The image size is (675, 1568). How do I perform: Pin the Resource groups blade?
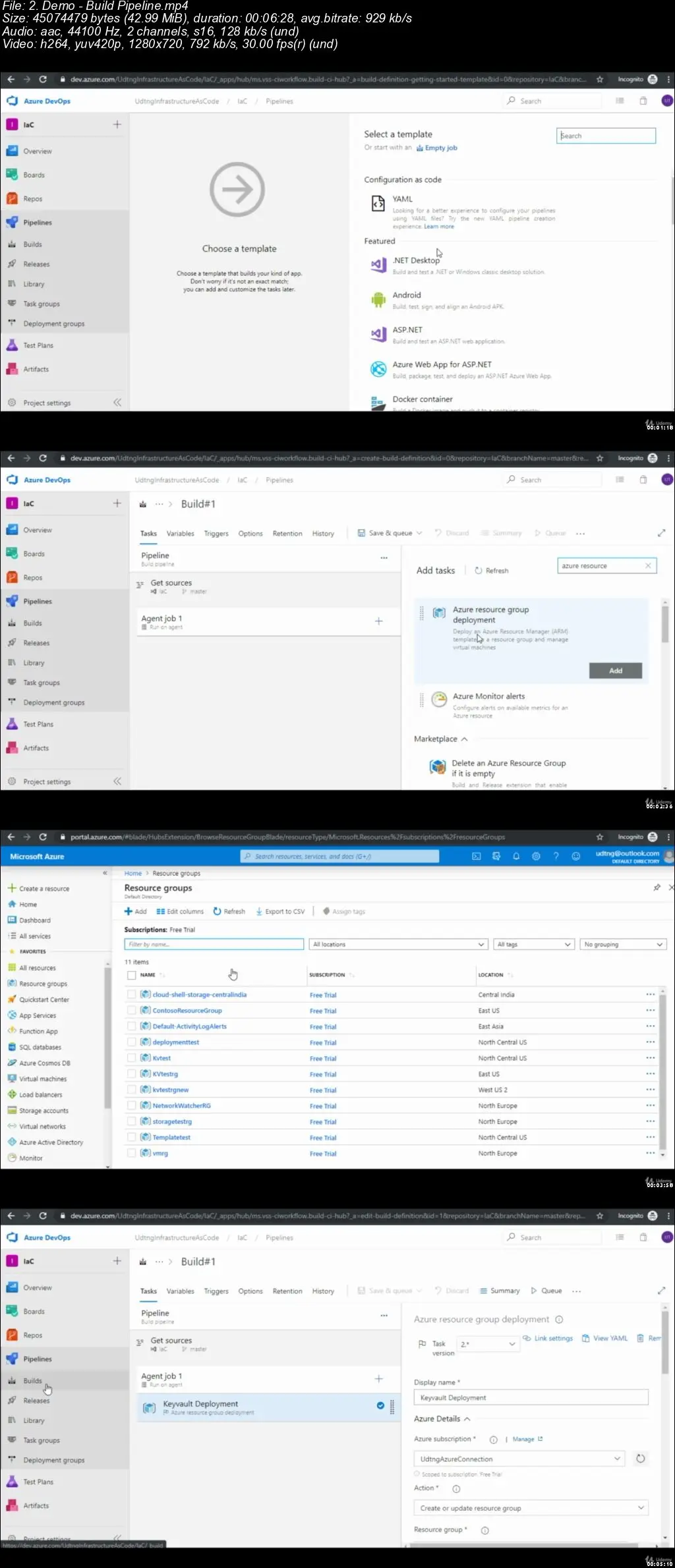coord(657,887)
